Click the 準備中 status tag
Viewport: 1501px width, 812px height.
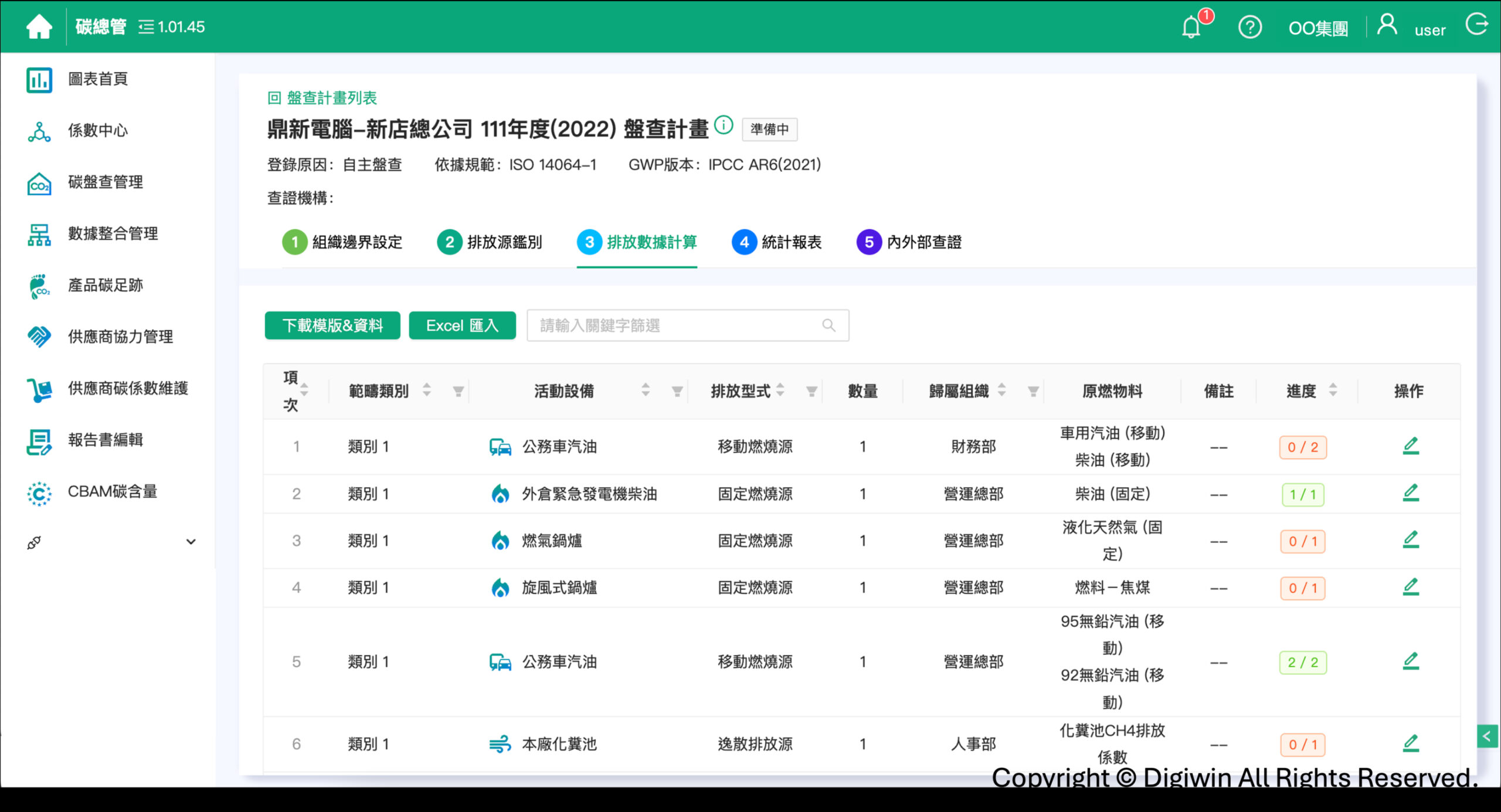(x=769, y=129)
